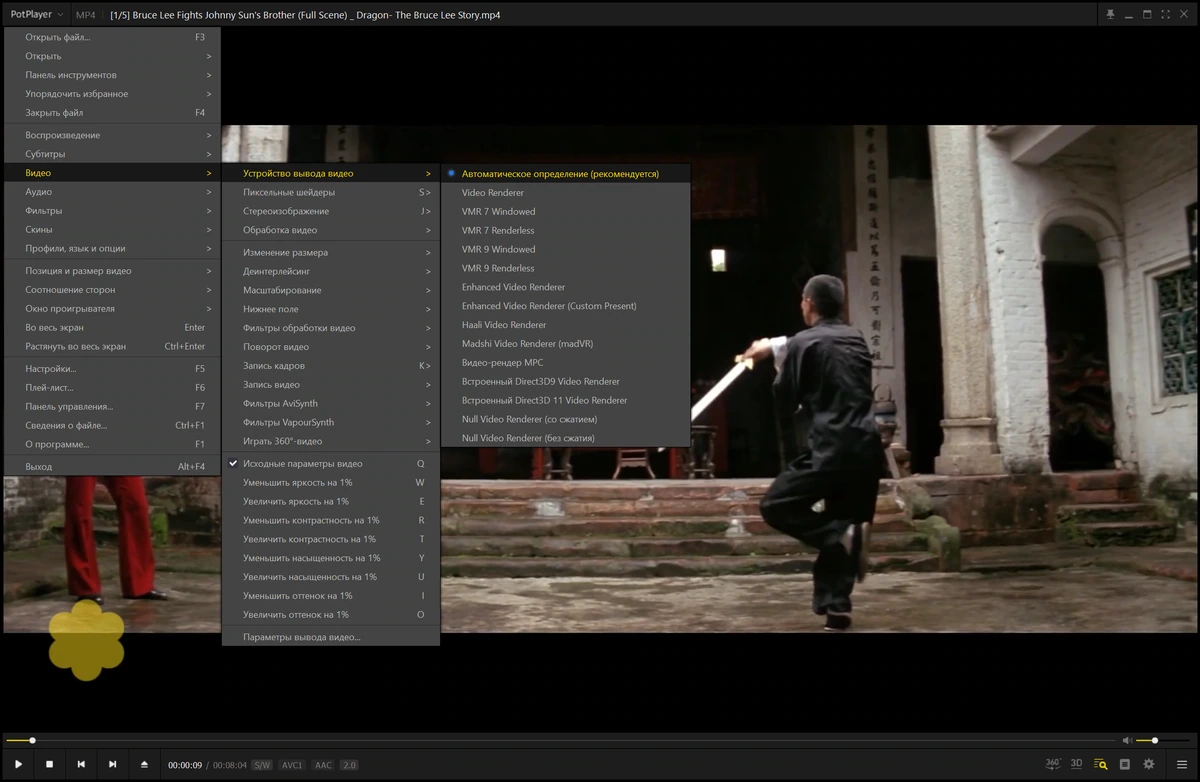The image size is (1200, 782).
Task: Click the S/W decoder indicator
Action: point(262,765)
